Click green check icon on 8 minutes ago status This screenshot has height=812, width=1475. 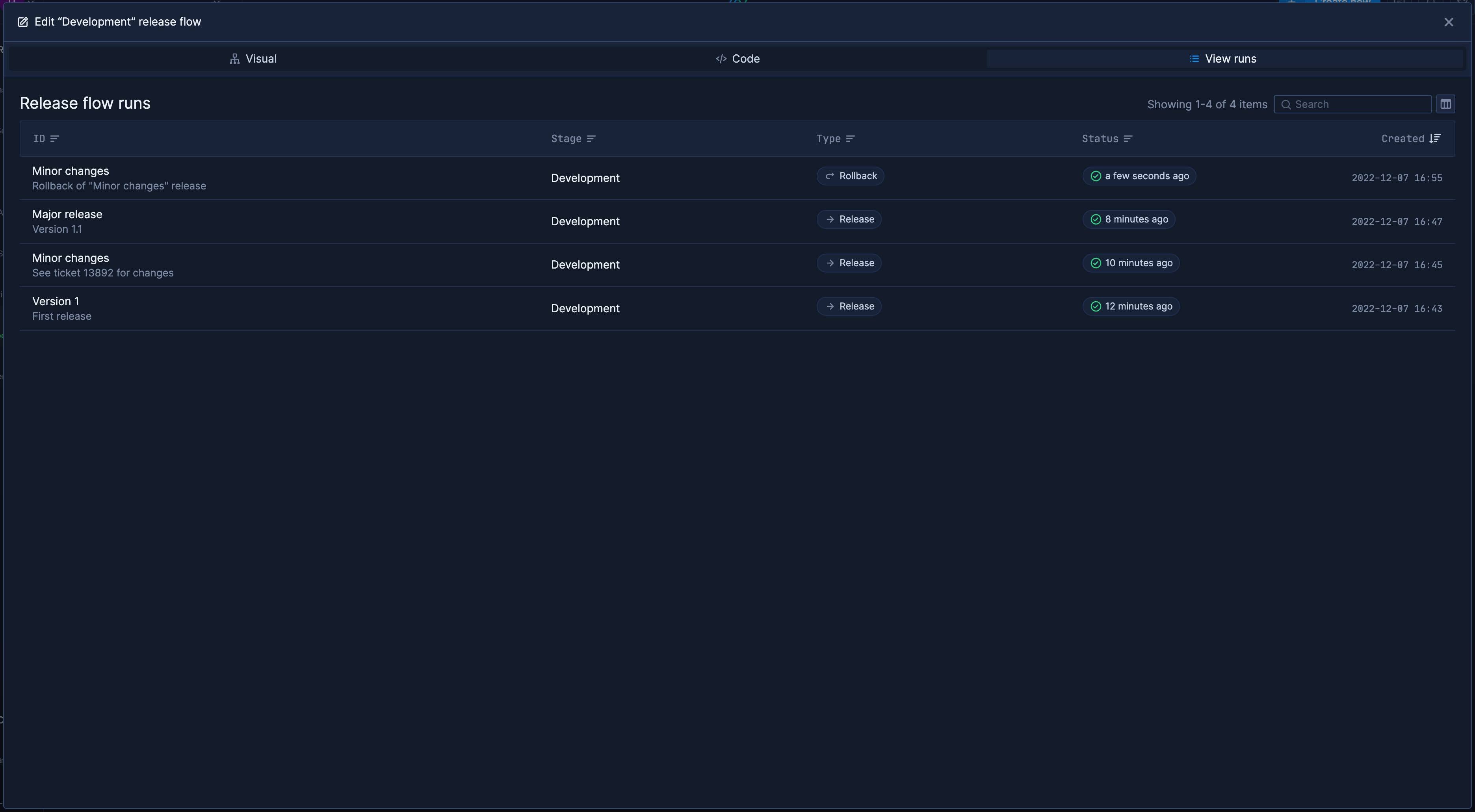pyautogui.click(x=1095, y=220)
